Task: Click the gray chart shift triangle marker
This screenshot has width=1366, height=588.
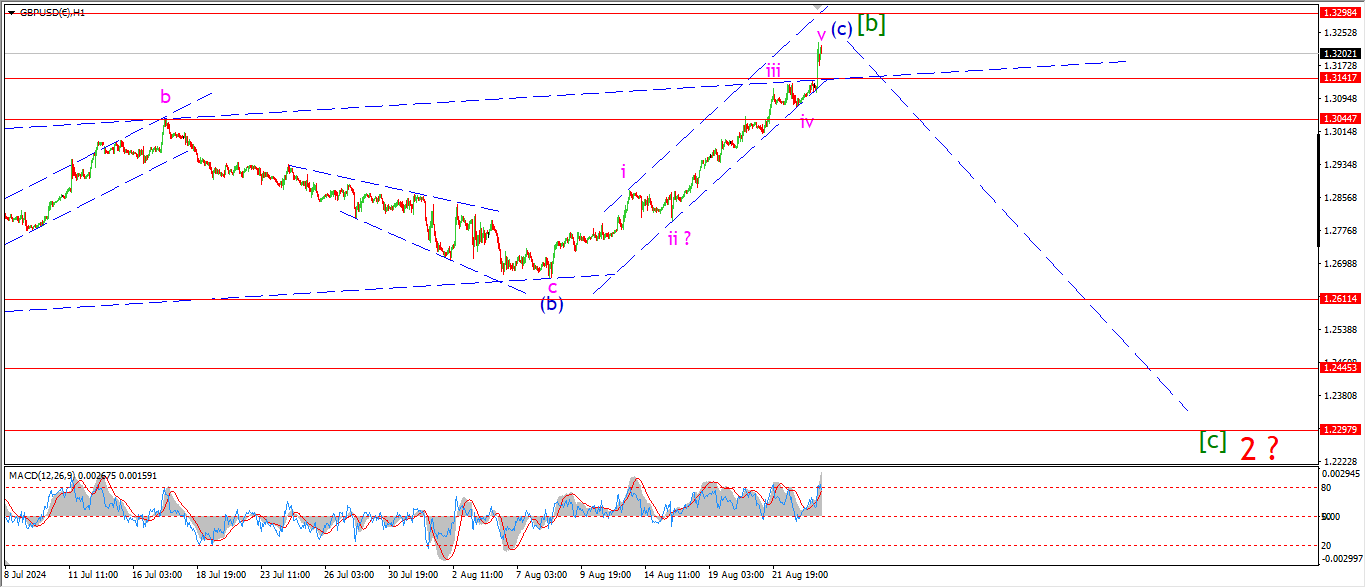Action: 820,6
